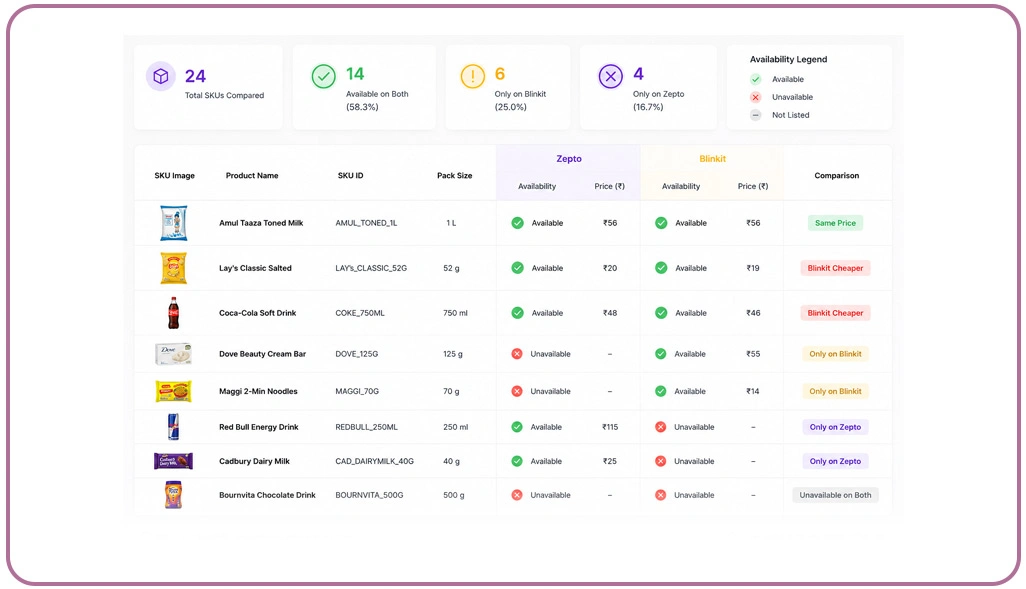
Task: Click the Availability Legend title
Action: coord(788,59)
